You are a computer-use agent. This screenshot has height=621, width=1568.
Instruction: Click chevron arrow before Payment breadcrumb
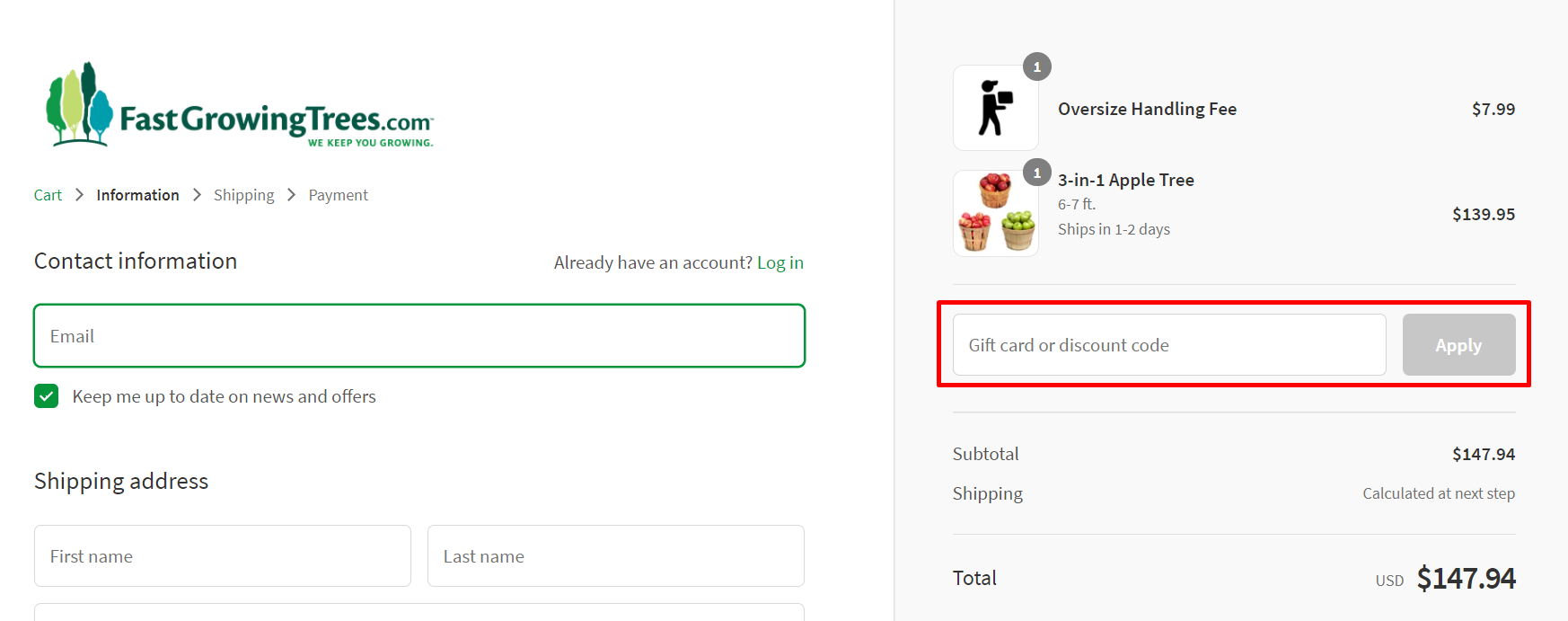291,195
